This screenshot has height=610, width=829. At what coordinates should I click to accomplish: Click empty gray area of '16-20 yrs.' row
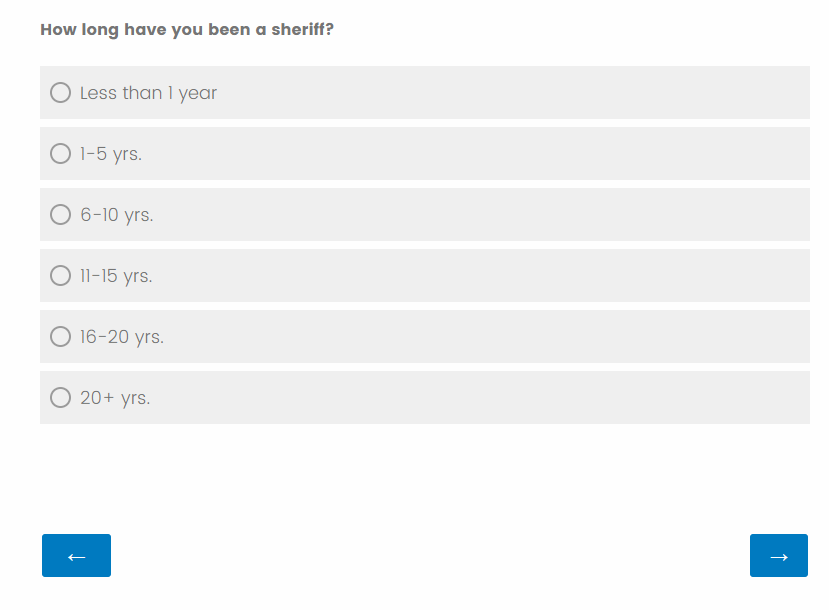(500, 337)
